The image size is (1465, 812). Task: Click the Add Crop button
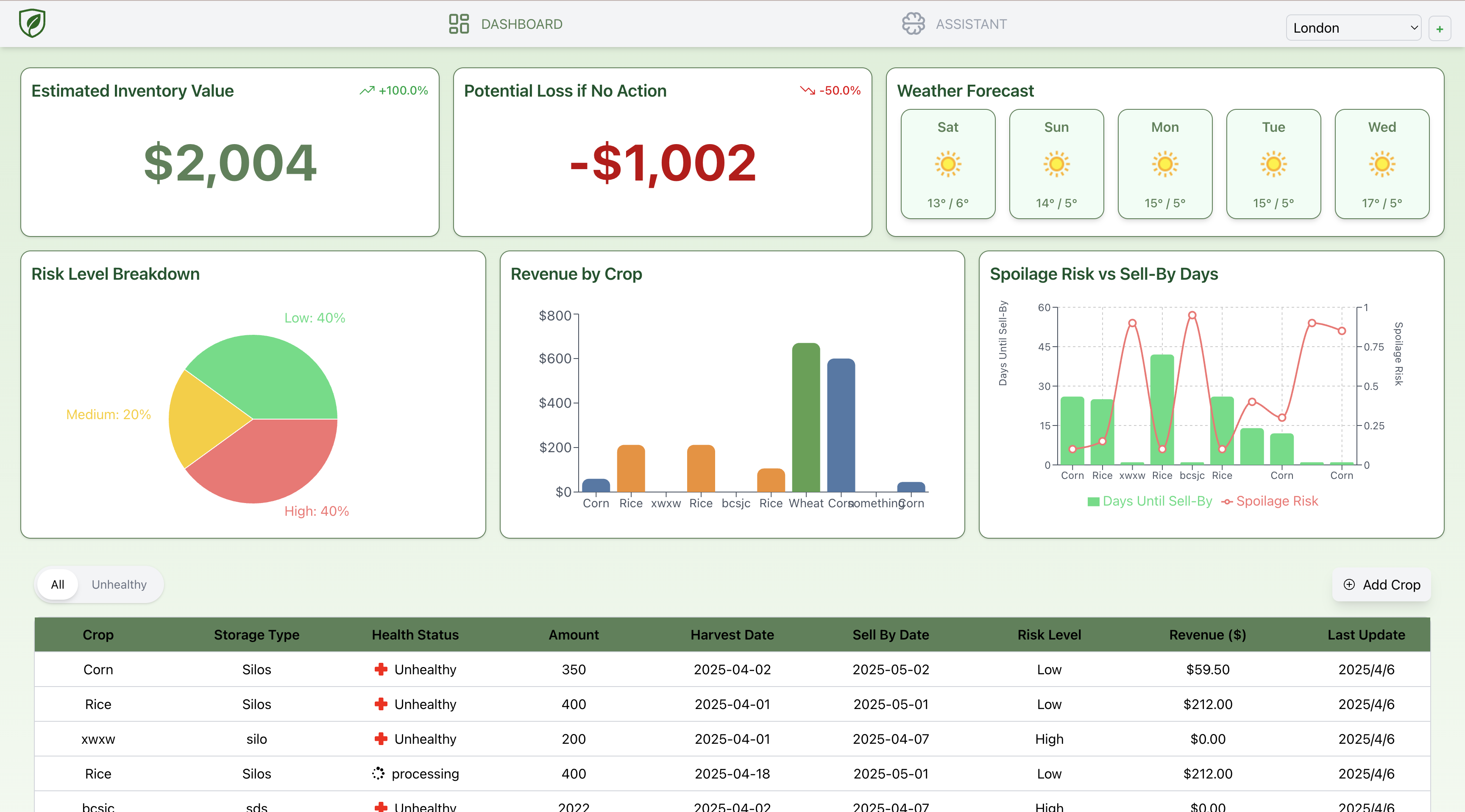point(1381,584)
